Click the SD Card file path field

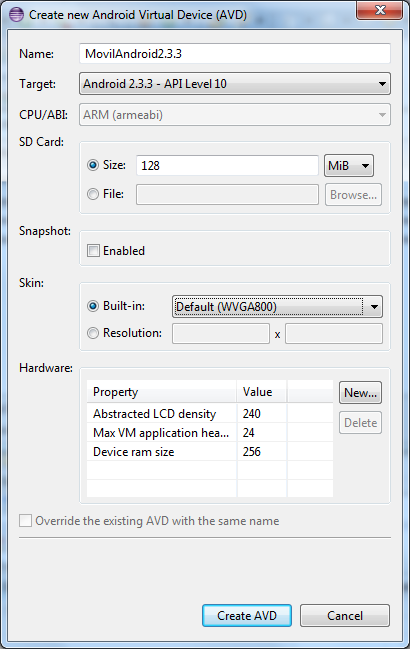click(227, 195)
